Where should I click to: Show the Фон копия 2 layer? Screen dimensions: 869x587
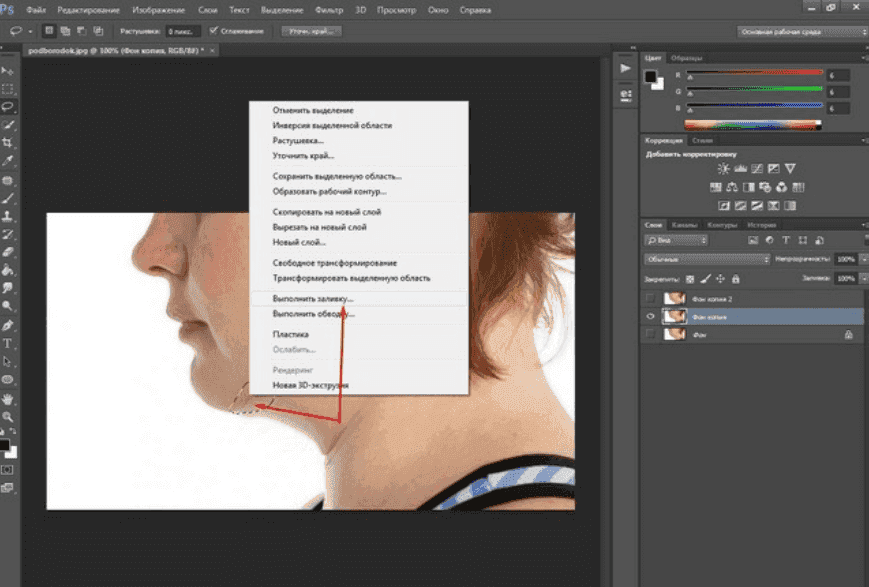tap(651, 299)
